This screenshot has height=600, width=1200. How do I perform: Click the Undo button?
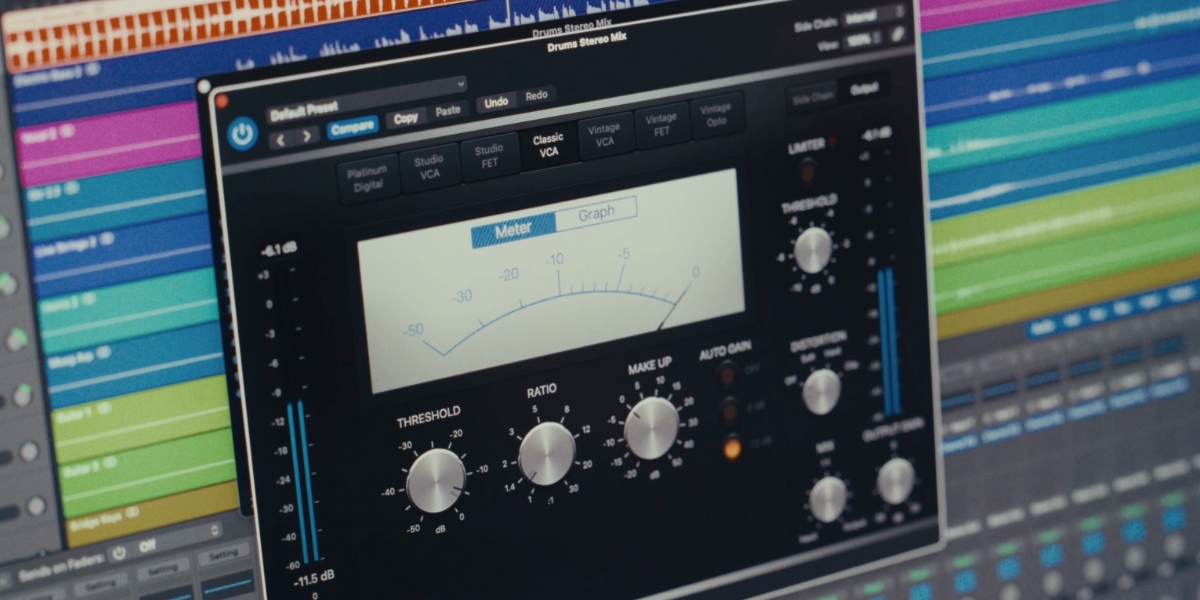(x=495, y=100)
